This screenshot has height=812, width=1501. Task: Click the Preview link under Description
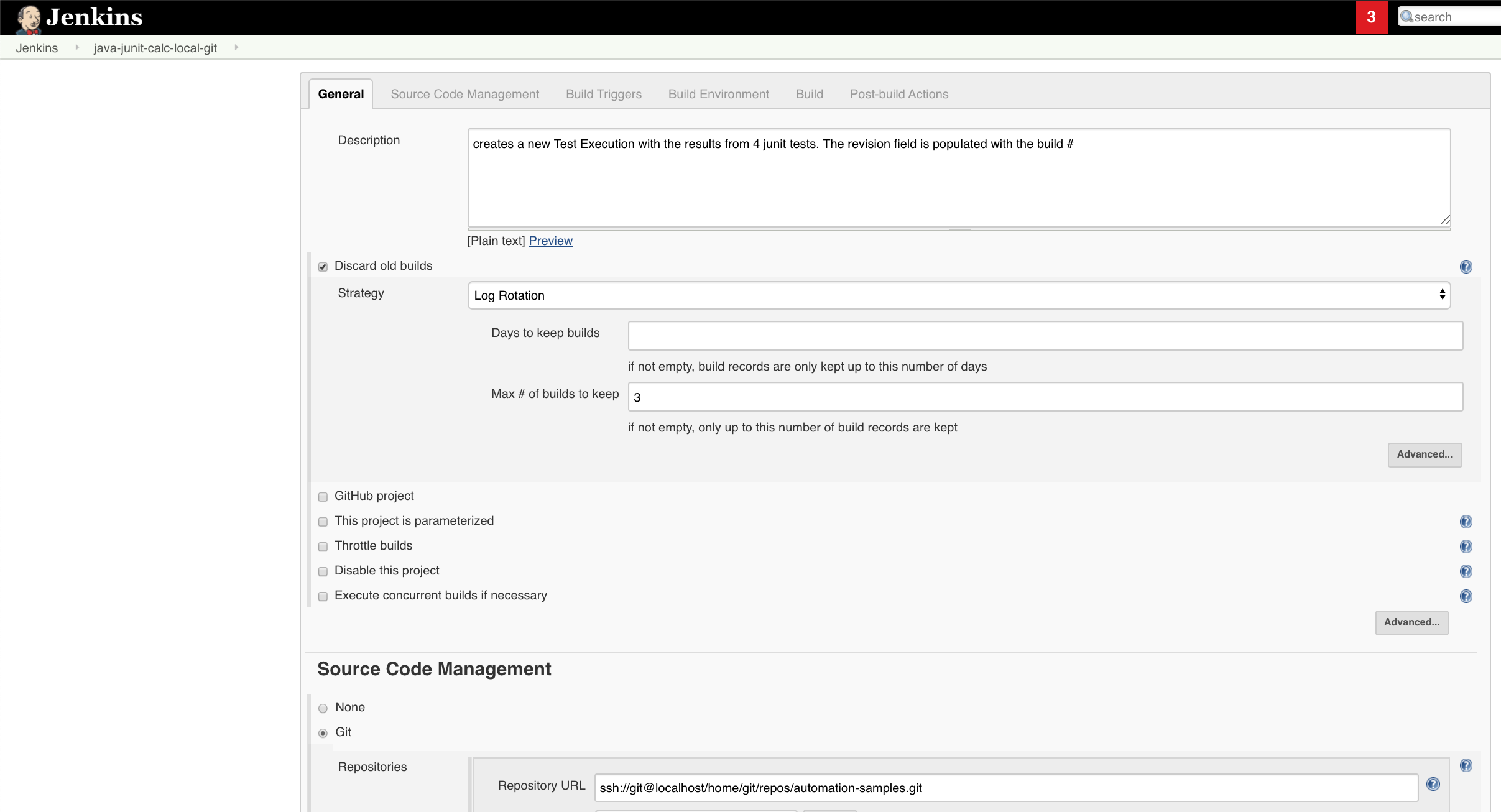[x=550, y=241]
